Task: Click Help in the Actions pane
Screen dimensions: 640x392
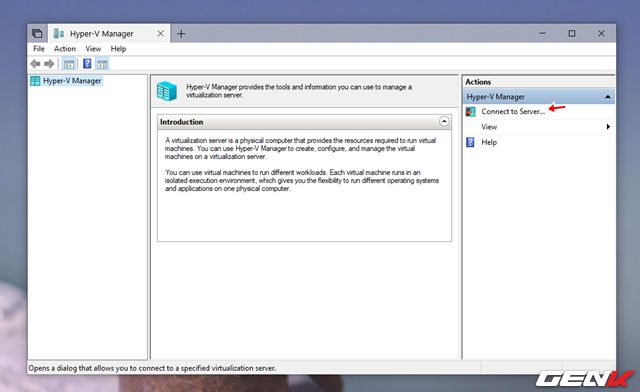Action: click(489, 142)
